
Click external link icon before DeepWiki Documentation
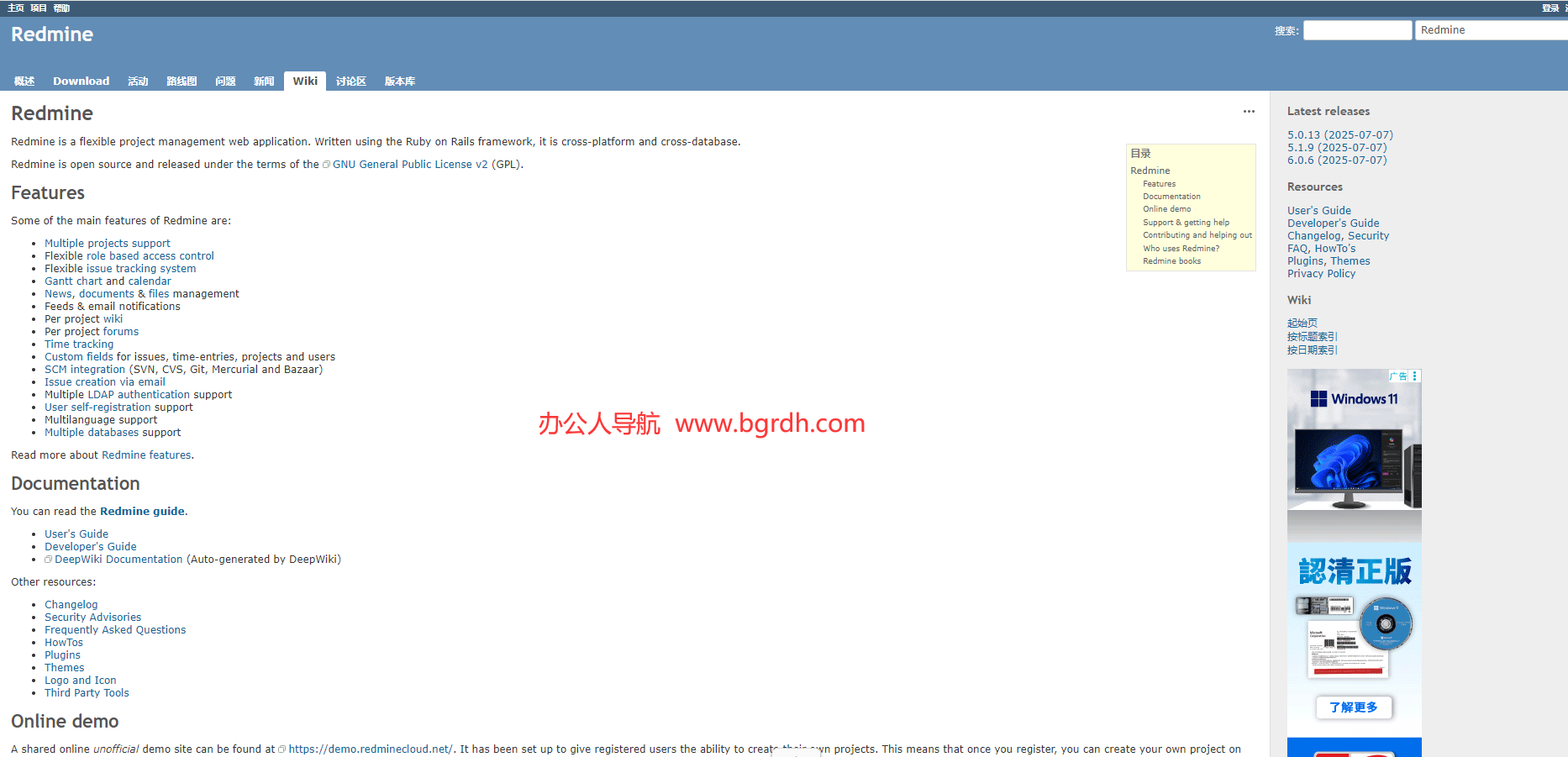pos(49,560)
